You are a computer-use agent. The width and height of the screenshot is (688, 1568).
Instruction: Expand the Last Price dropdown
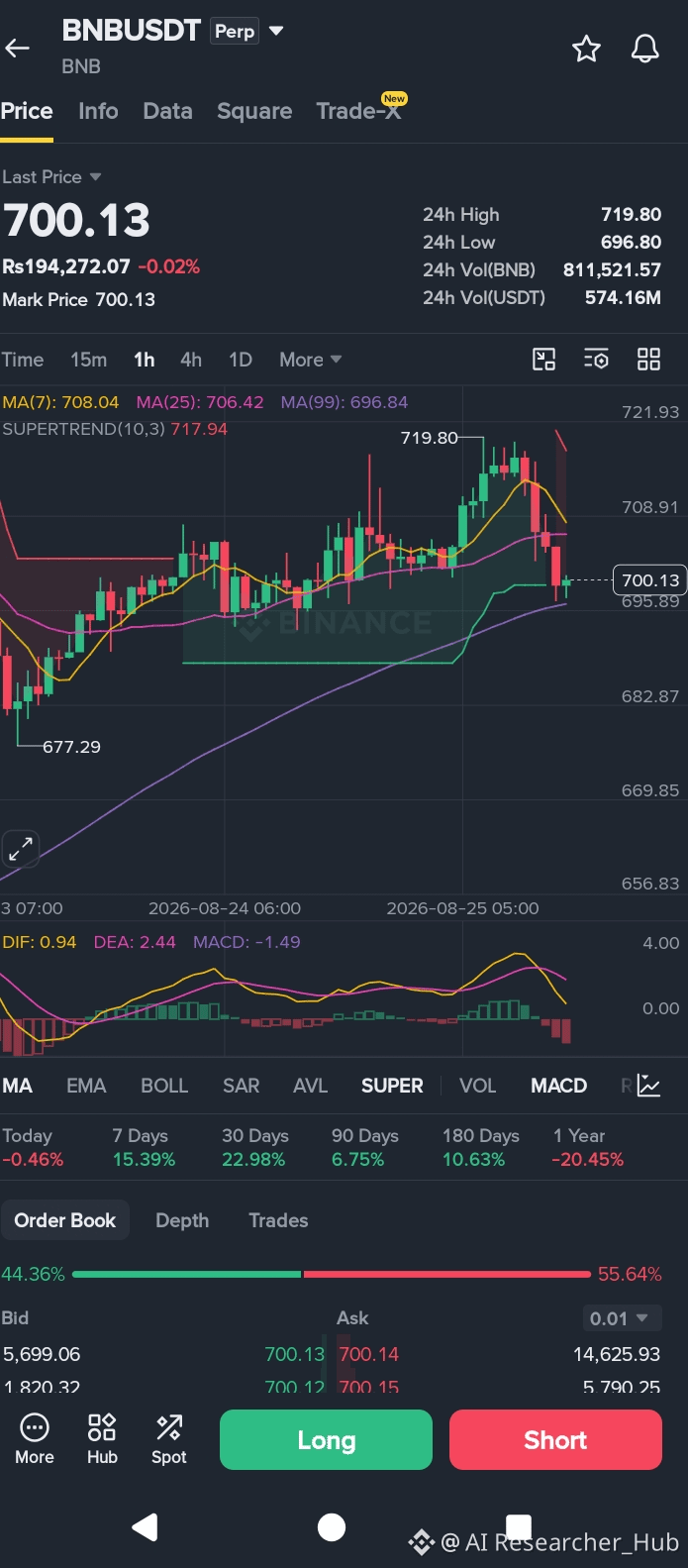click(51, 177)
